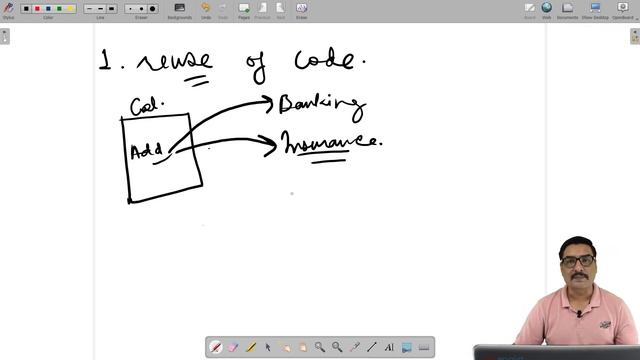Select the Text tool
Image resolution: width=640 pixels, height=360 pixels.
click(389, 347)
